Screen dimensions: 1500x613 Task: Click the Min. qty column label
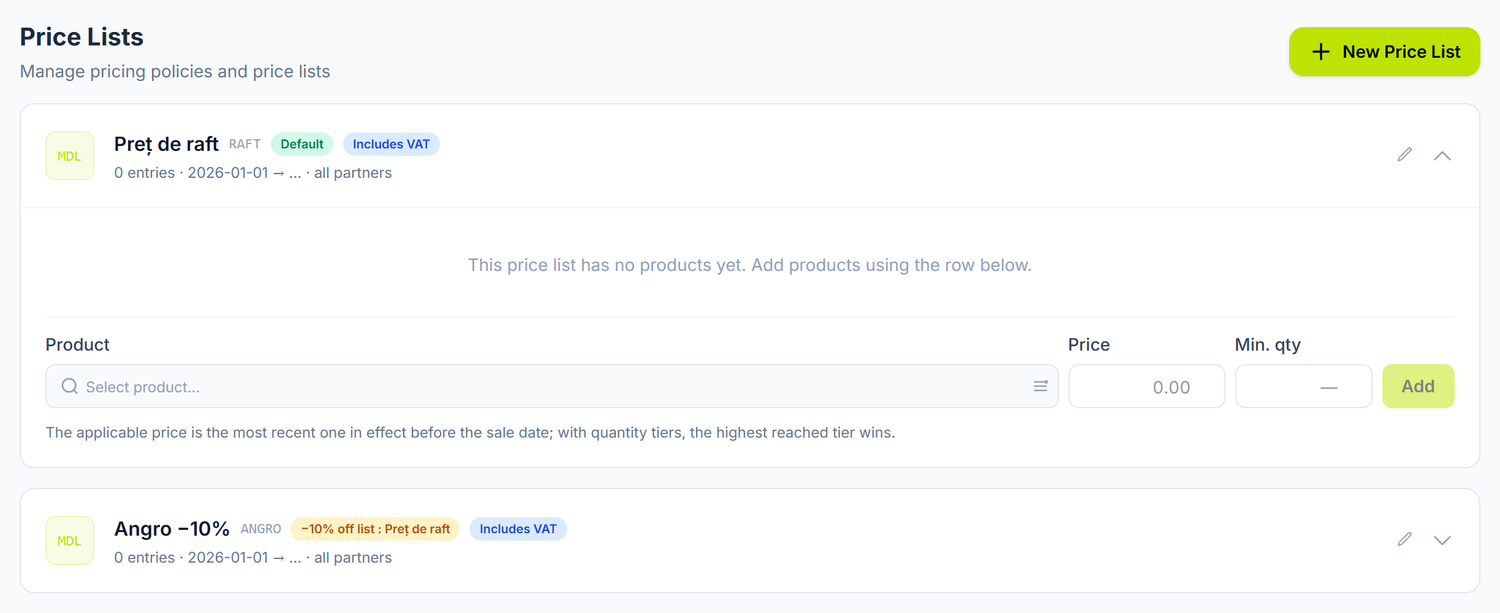coord(1268,345)
